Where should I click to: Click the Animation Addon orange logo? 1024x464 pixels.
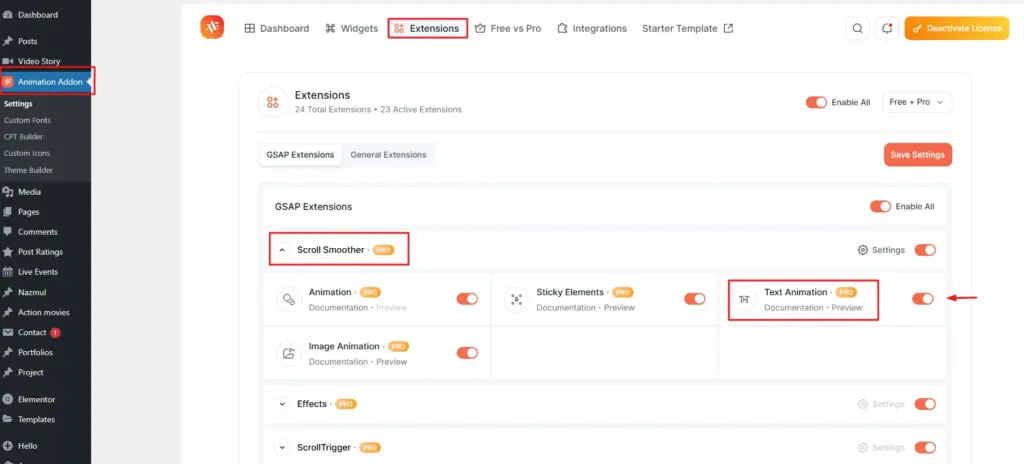click(x=212, y=27)
